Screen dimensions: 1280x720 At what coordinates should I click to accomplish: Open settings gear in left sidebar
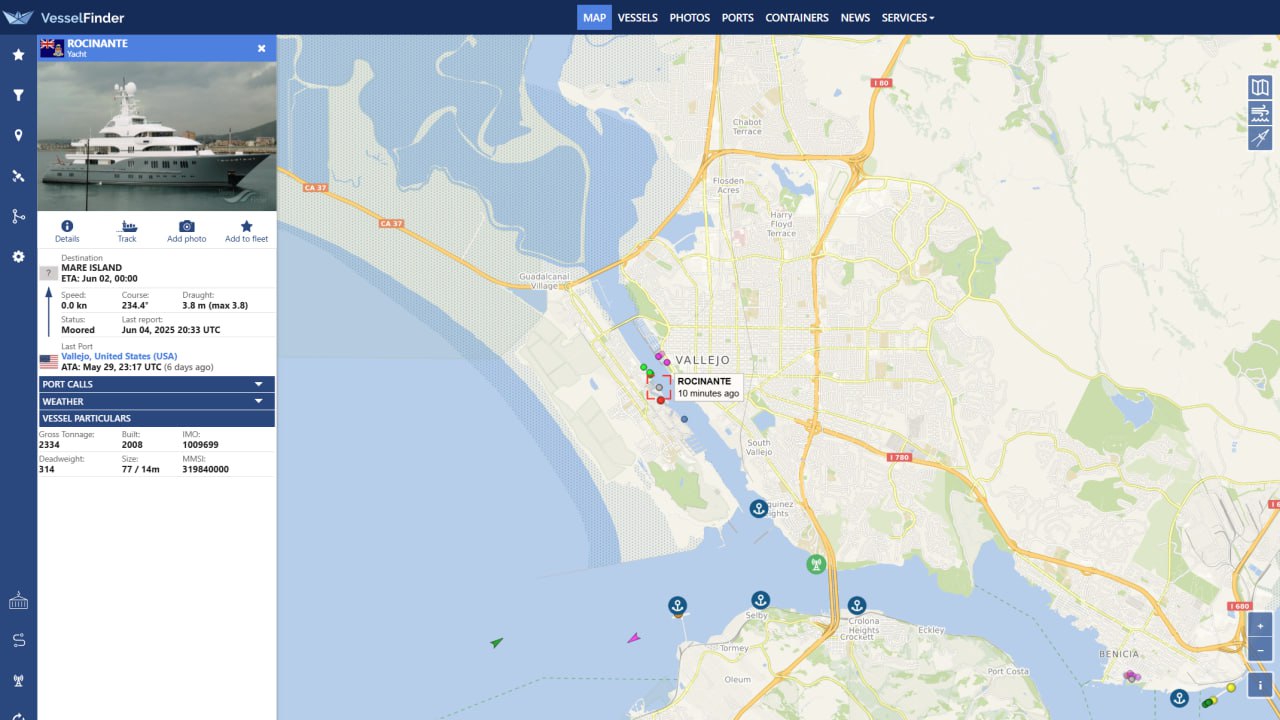click(18, 257)
